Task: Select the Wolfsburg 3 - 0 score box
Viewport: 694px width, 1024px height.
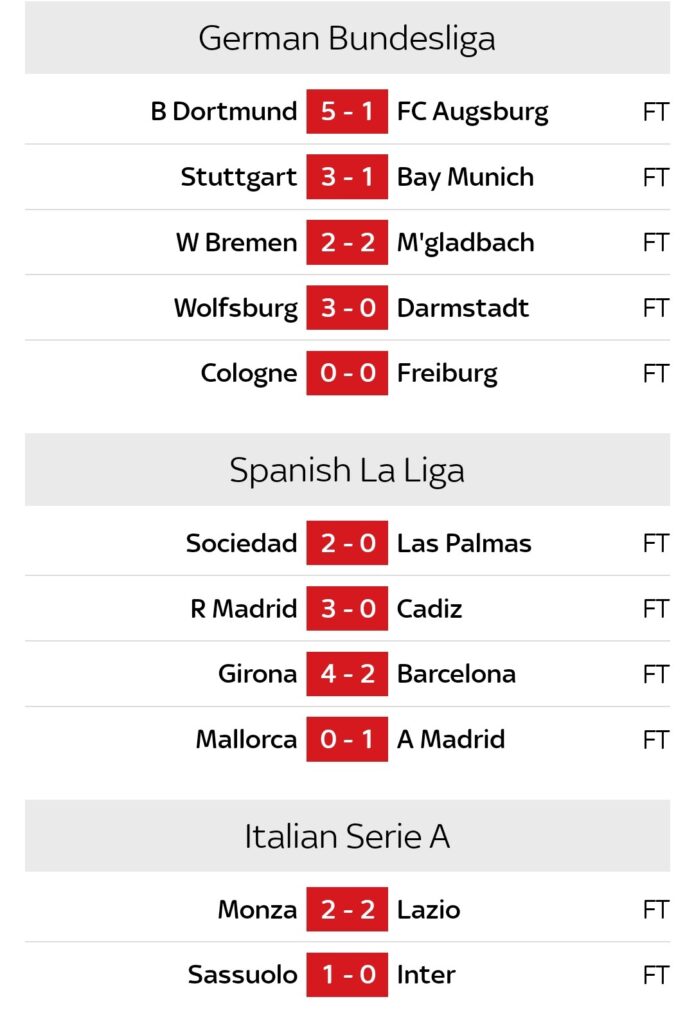Action: click(347, 308)
